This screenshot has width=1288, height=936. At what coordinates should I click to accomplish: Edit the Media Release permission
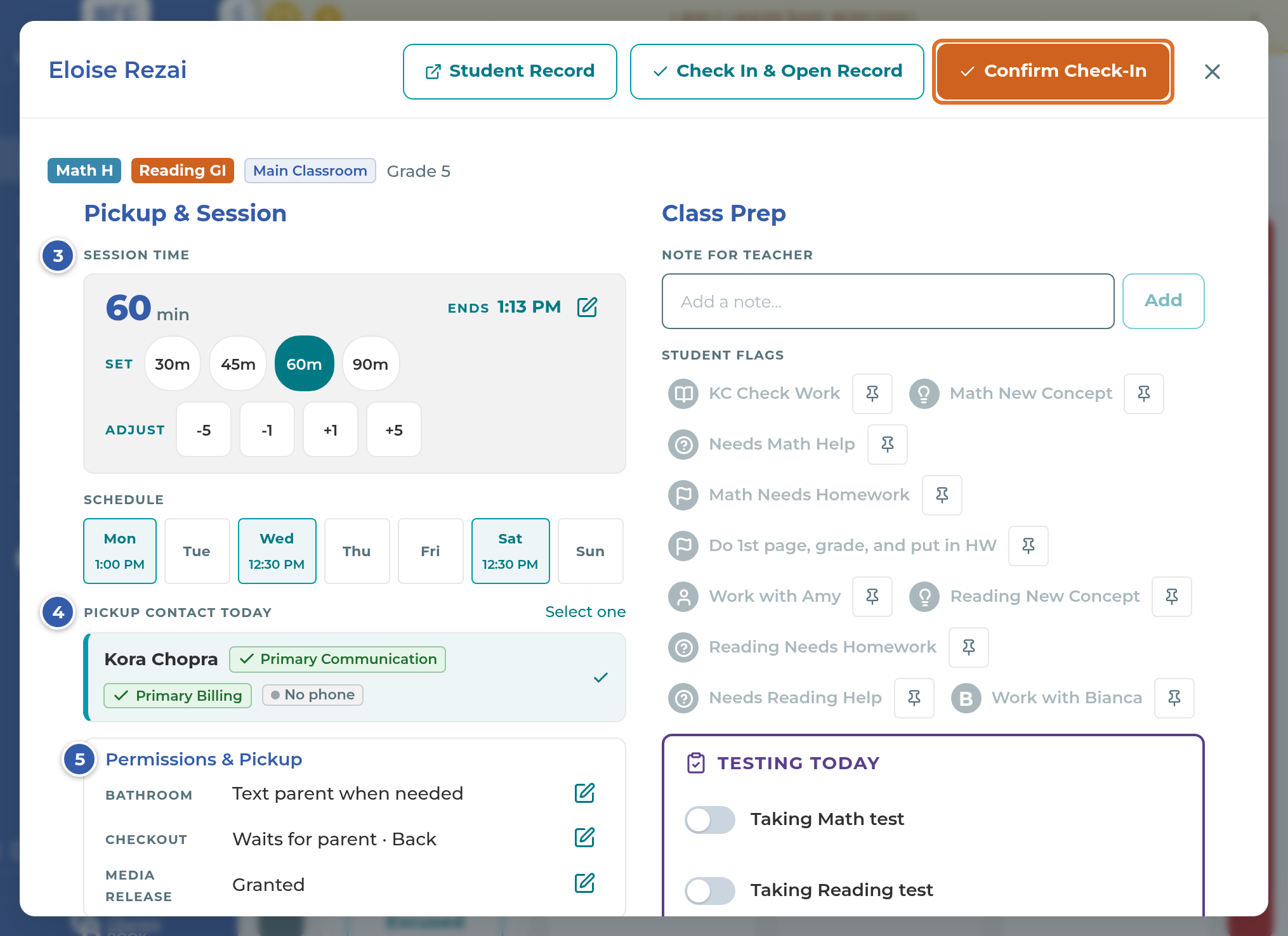(x=584, y=883)
